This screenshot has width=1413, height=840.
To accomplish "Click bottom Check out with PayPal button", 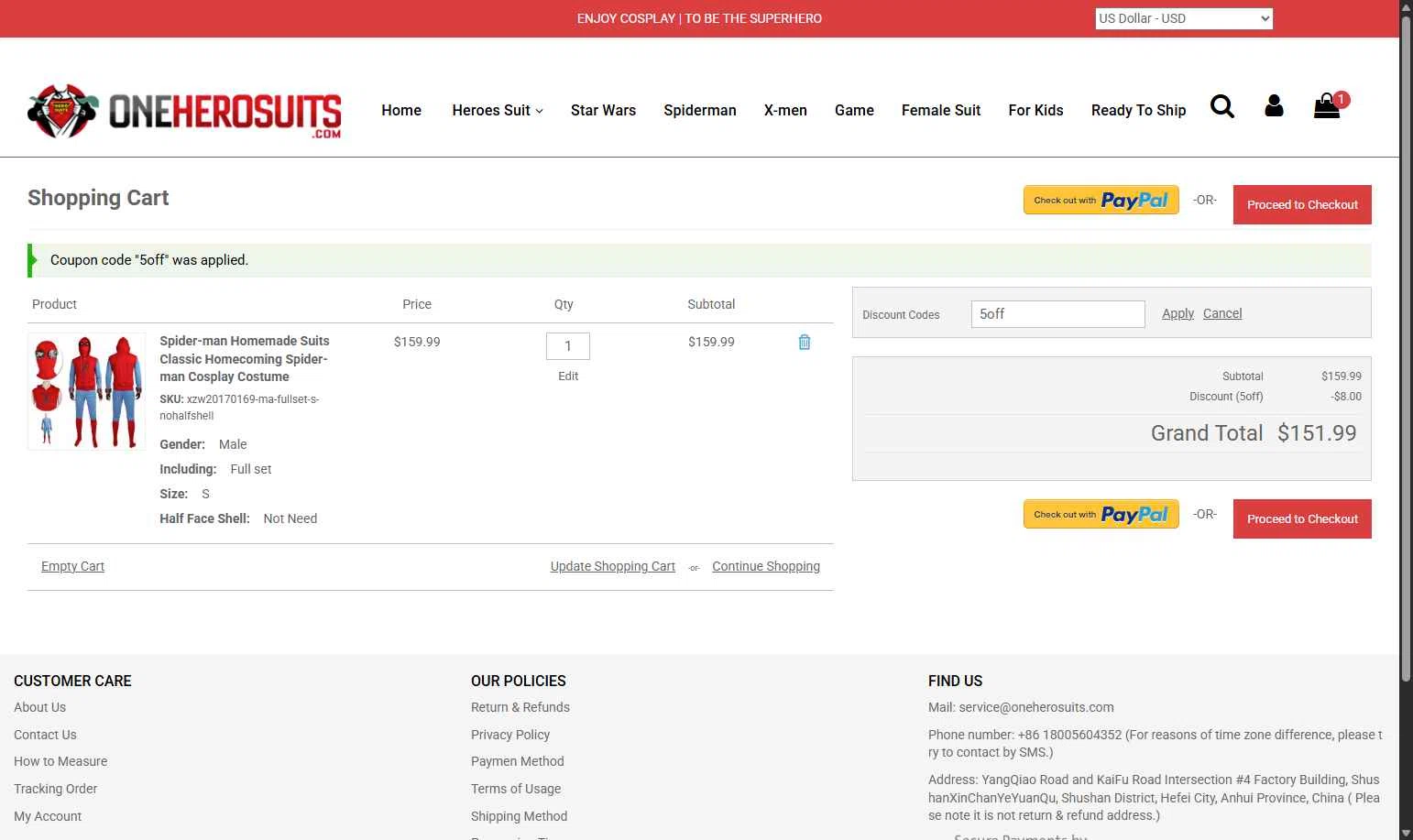I will pyautogui.click(x=1101, y=515).
